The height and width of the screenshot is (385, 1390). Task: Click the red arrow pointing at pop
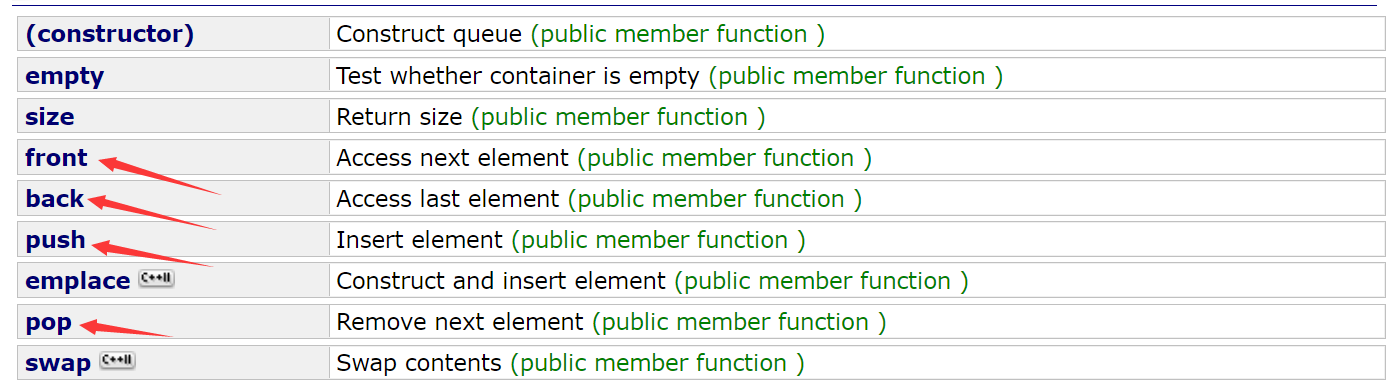coord(126,328)
